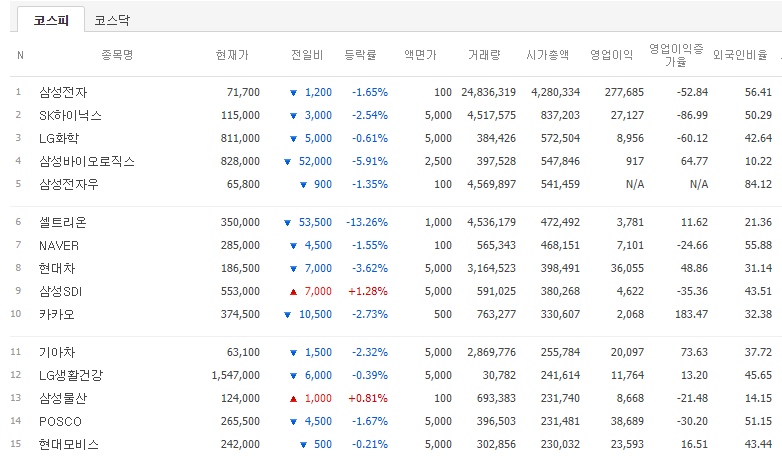Viewport: 782px width, 456px height.
Task: Open 삼성전자우 stock link
Action: point(69,184)
